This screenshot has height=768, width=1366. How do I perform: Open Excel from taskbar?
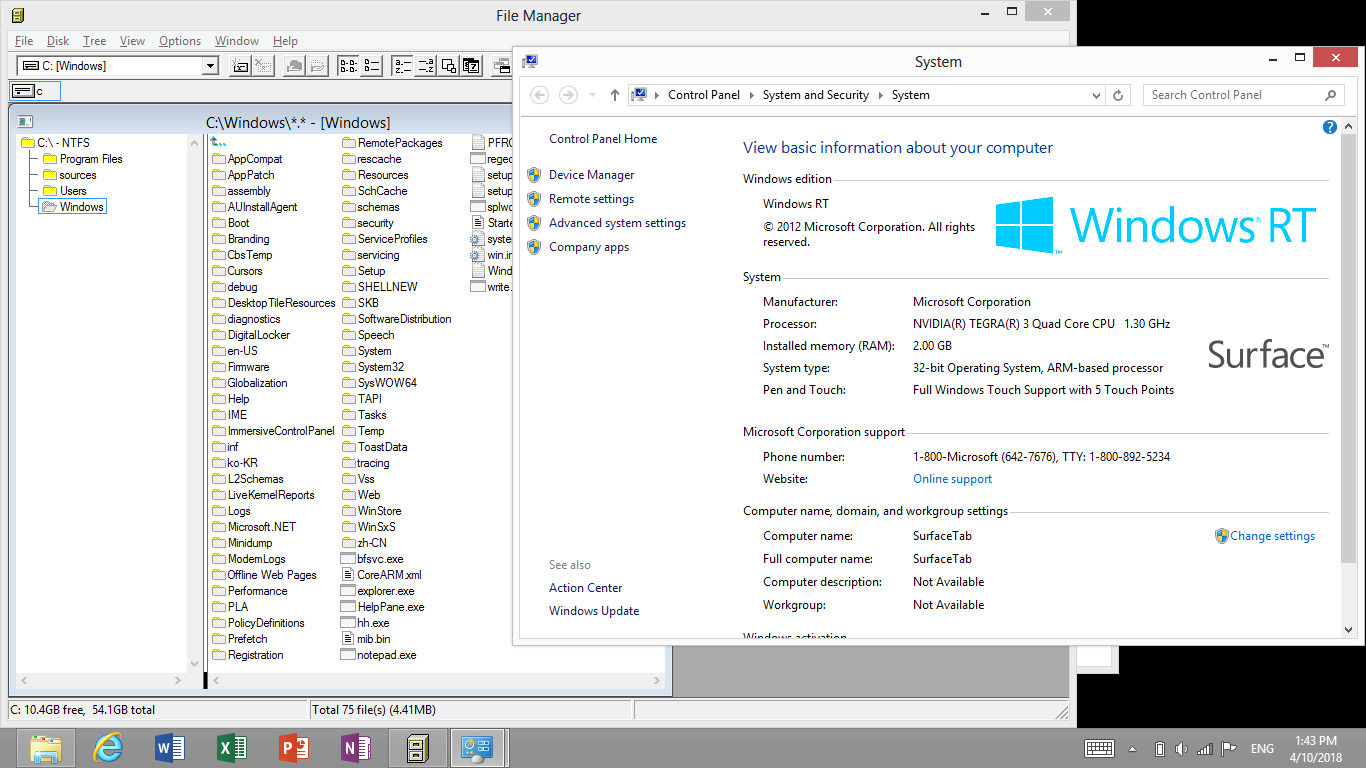232,748
